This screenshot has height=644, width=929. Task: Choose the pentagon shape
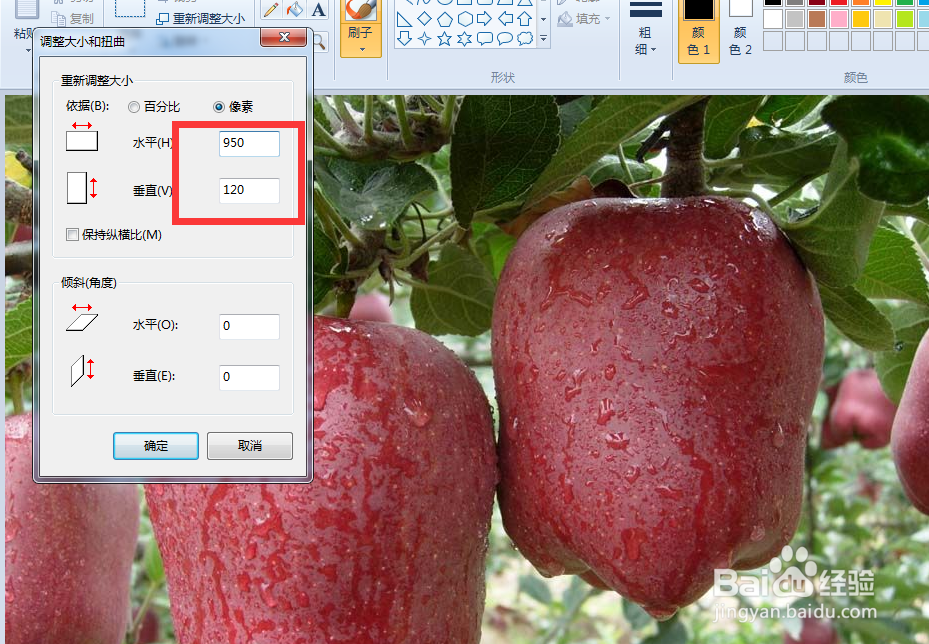444,20
